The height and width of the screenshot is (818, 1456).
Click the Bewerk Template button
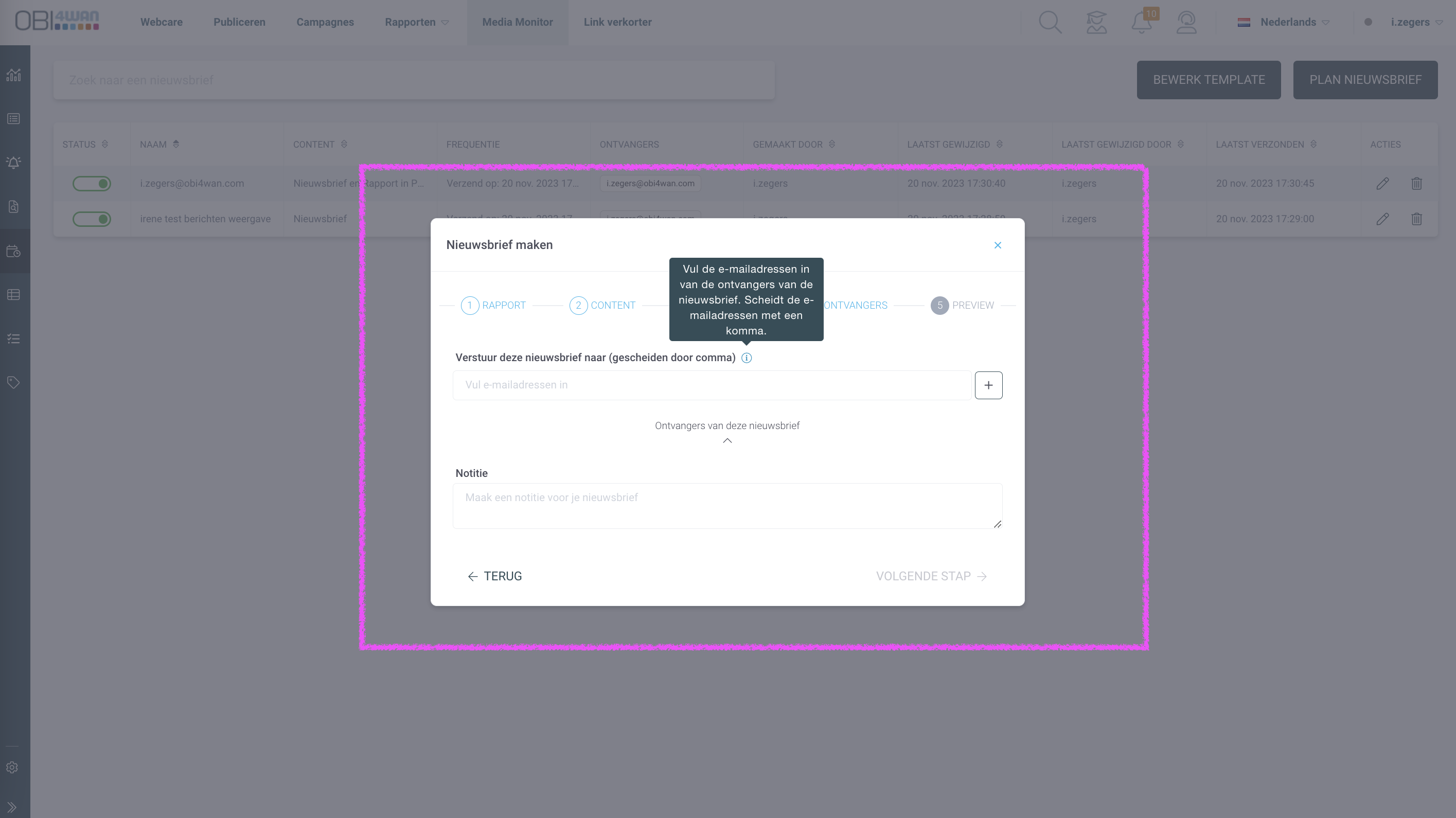[1209, 80]
